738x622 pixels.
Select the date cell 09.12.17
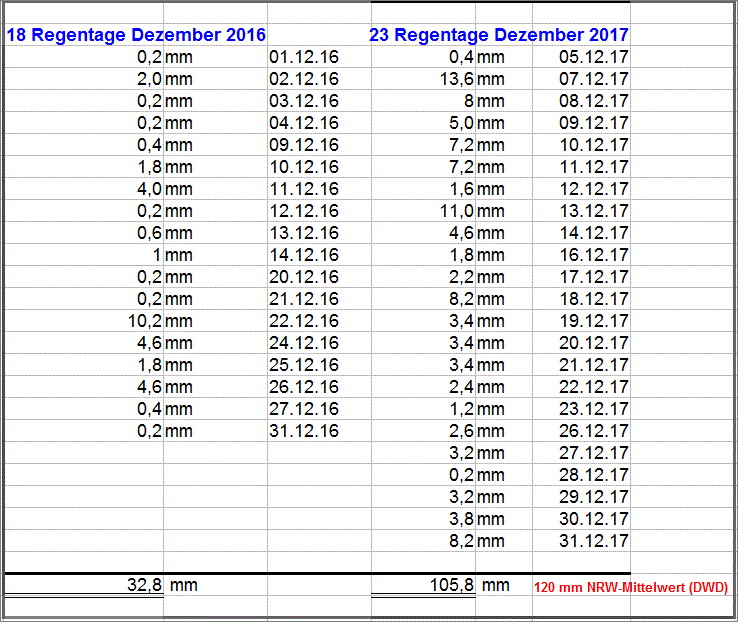pos(594,123)
